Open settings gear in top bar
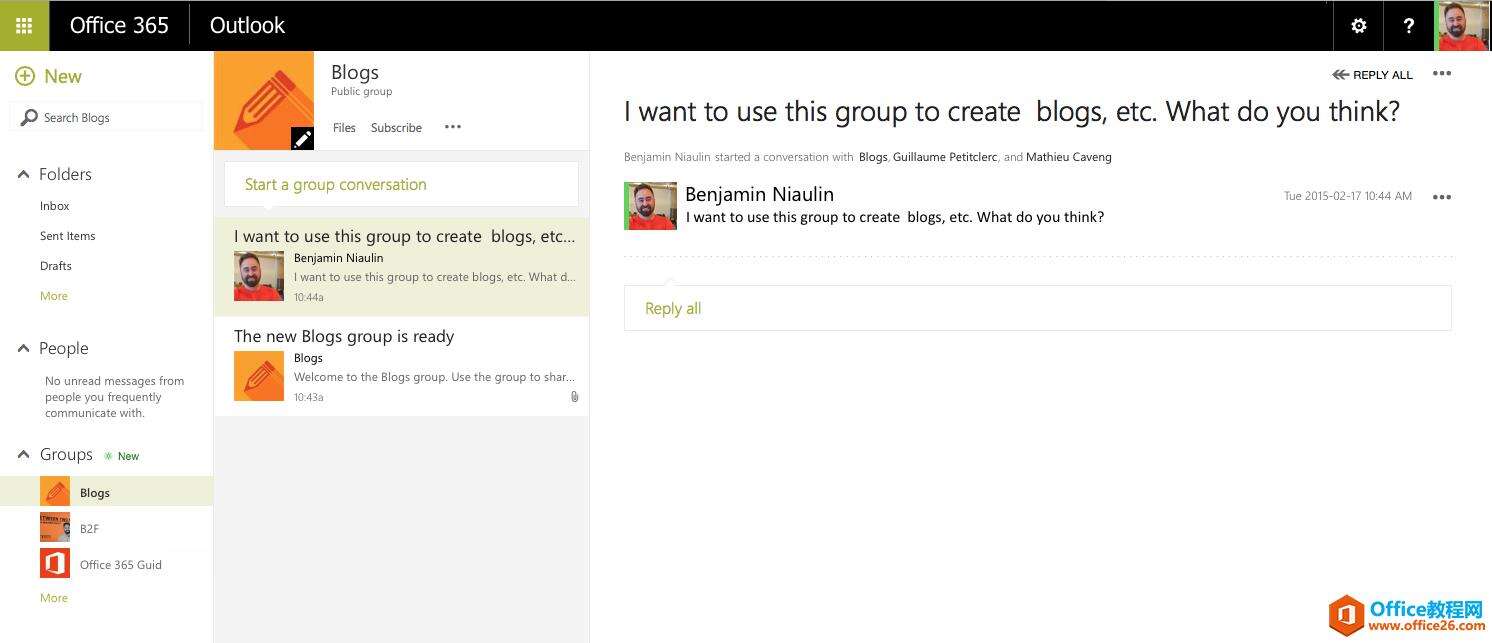 point(1358,26)
